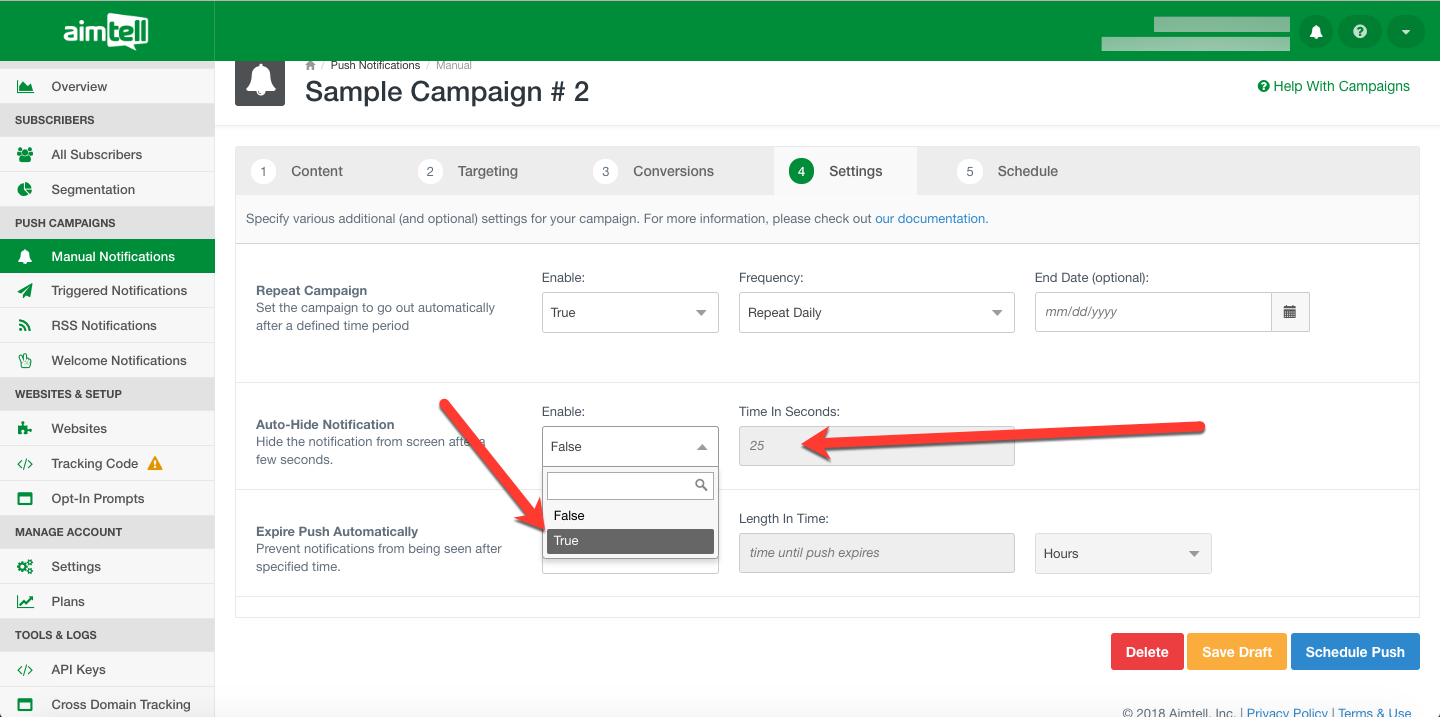Image resolution: width=1440 pixels, height=717 pixels.
Task: Expand the account menu caret in header
Action: pyautogui.click(x=1405, y=32)
